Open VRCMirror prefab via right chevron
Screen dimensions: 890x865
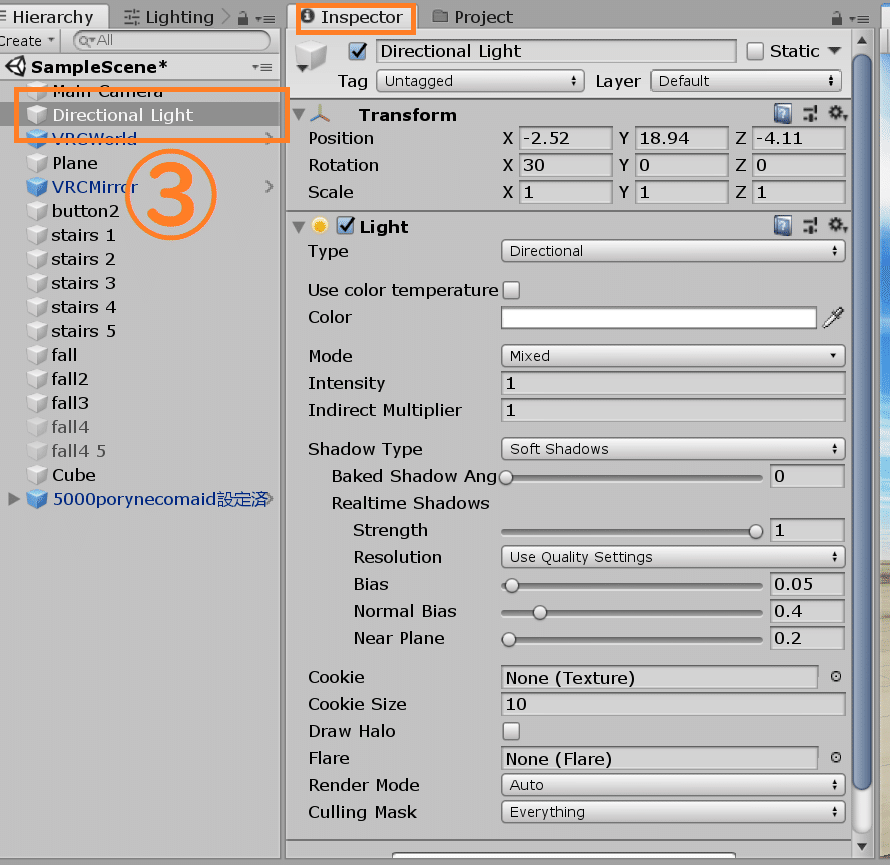(x=269, y=186)
